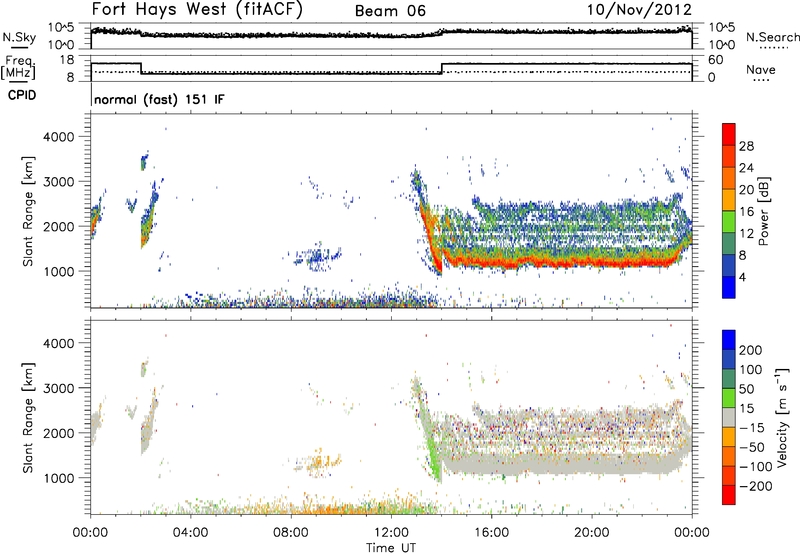Click the '4000' tick on power panel
This screenshot has width=800, height=554.
point(59,137)
